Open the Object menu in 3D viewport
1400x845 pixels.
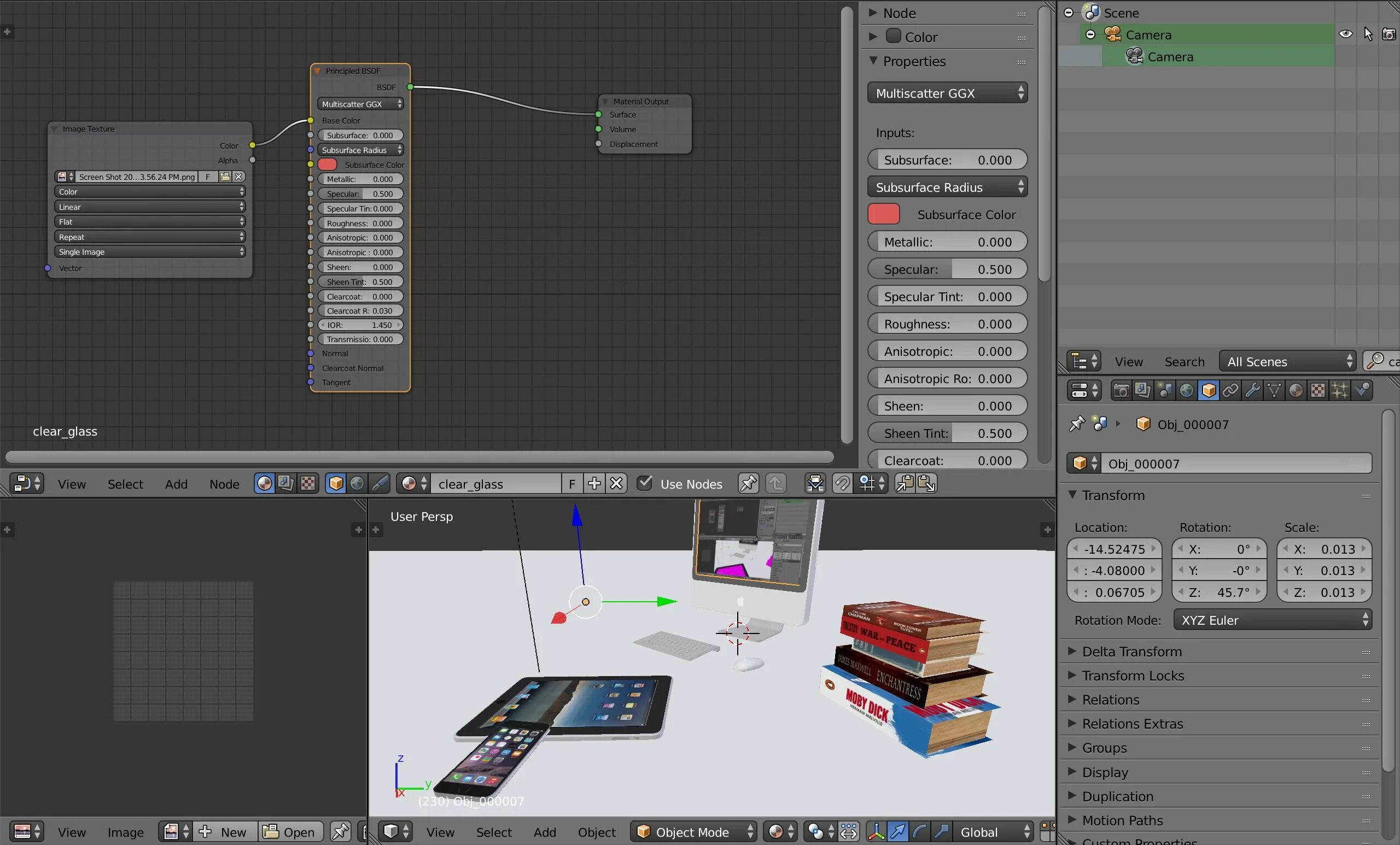(596, 832)
